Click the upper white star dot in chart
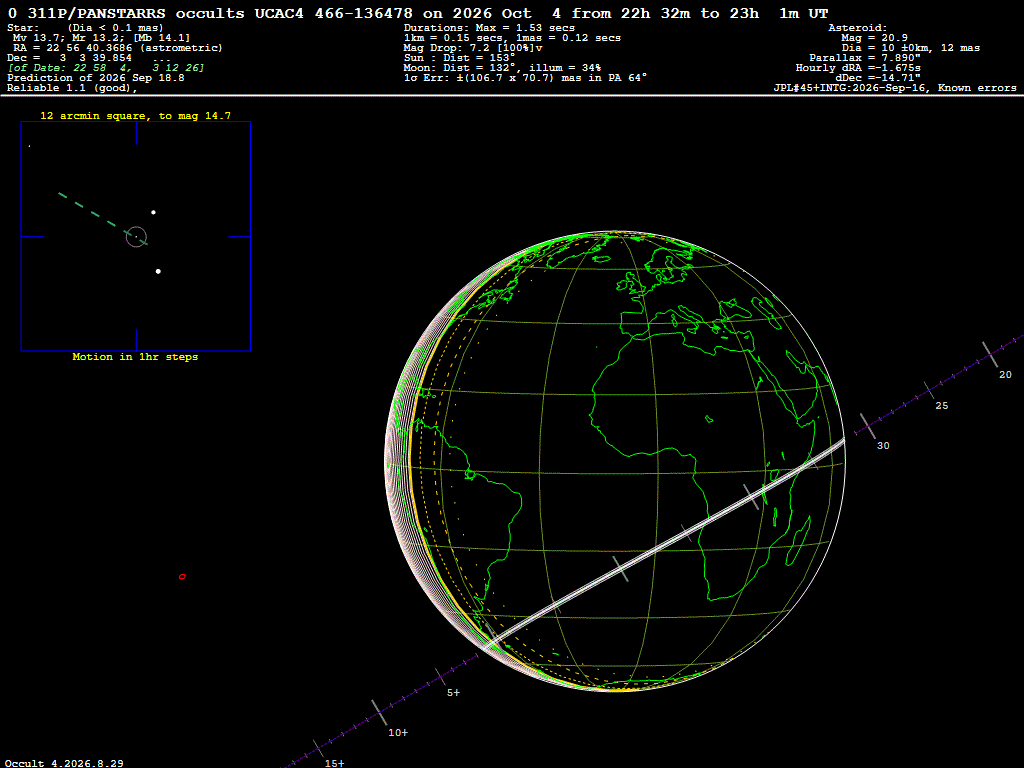Image resolution: width=1024 pixels, height=768 pixels. (153, 212)
